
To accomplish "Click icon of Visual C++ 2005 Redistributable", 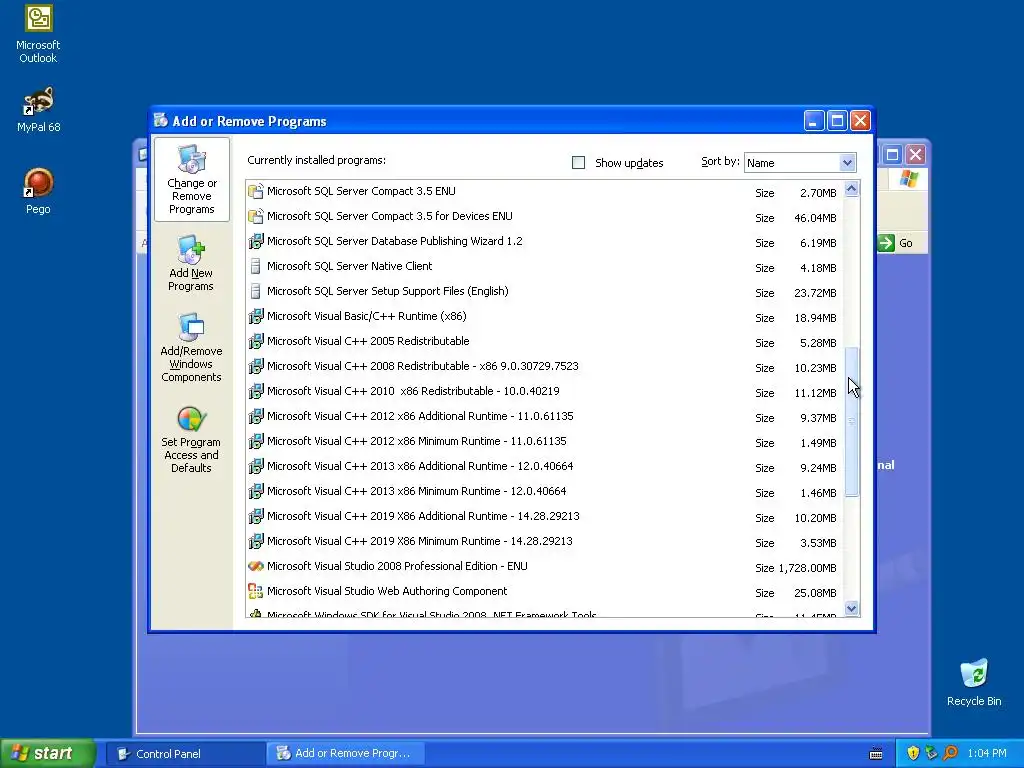I will pyautogui.click(x=256, y=342).
